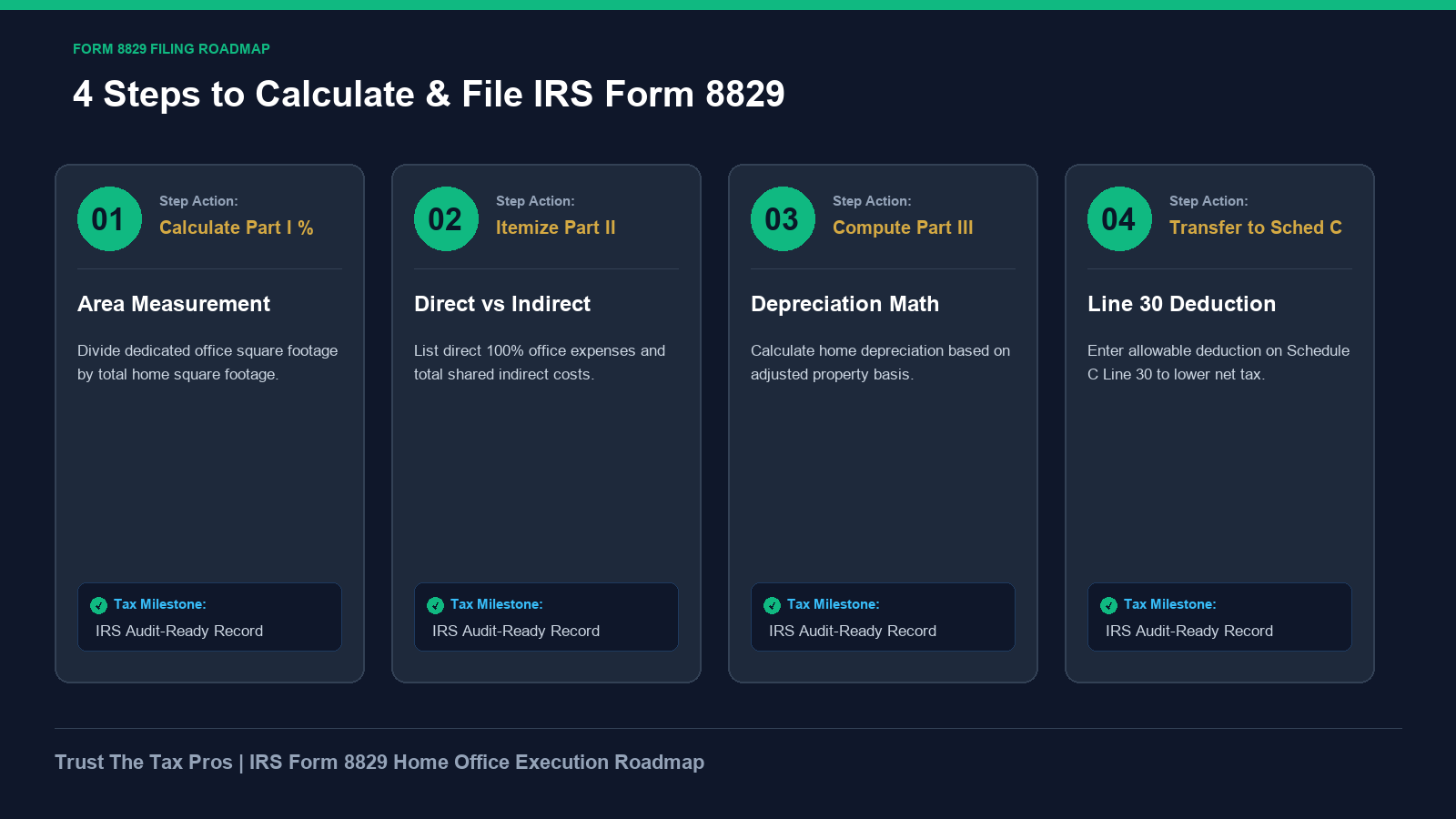Viewport: 1456px width, 819px height.
Task: Click 'Tax Milestone:' label in Line 30 Deduction card
Action: pos(1170,604)
